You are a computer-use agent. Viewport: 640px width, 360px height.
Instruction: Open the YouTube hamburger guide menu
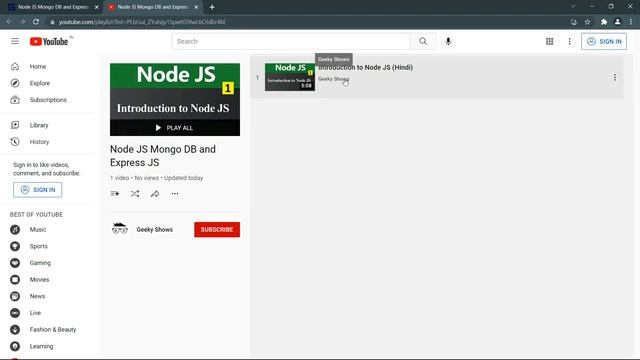click(15, 41)
